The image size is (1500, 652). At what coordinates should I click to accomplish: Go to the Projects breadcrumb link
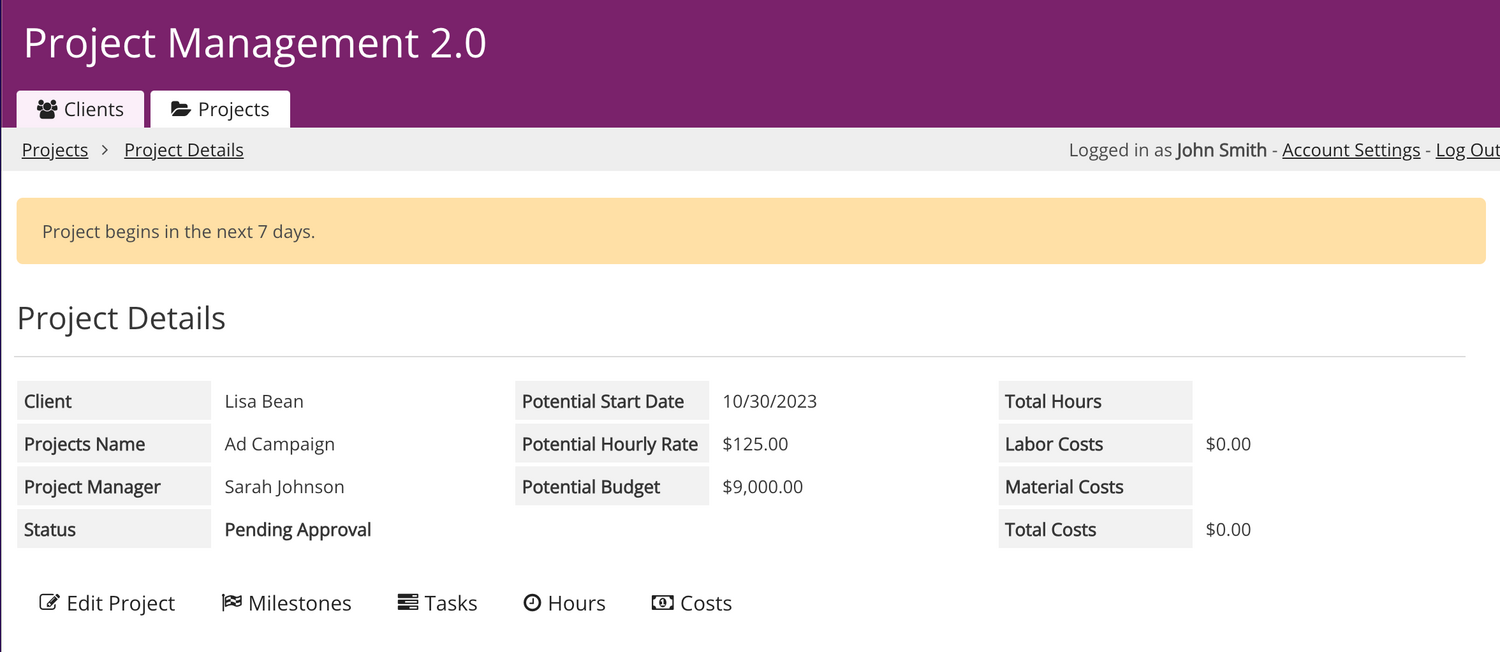point(55,150)
